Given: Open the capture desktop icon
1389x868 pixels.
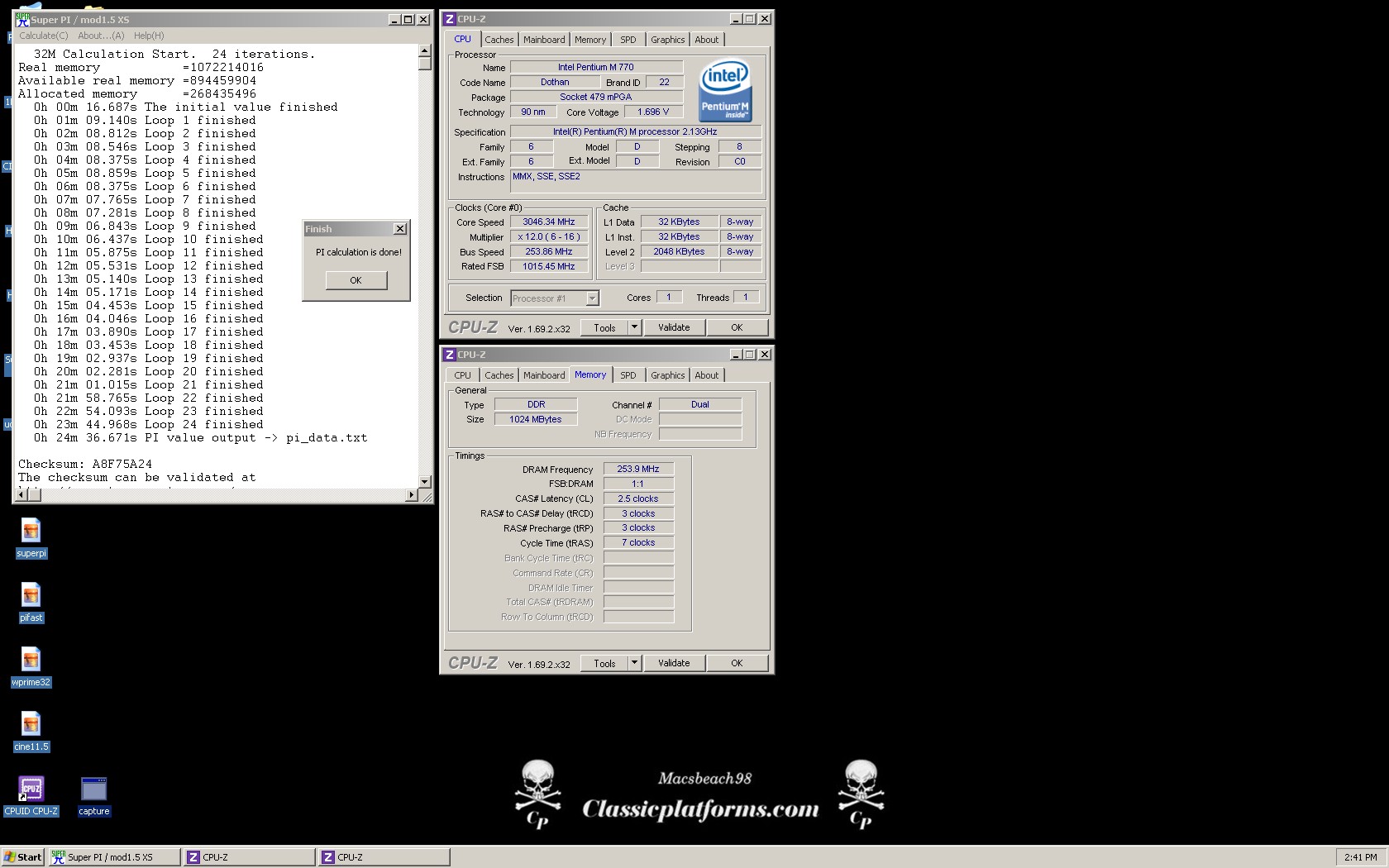Looking at the screenshot, I should click(93, 795).
